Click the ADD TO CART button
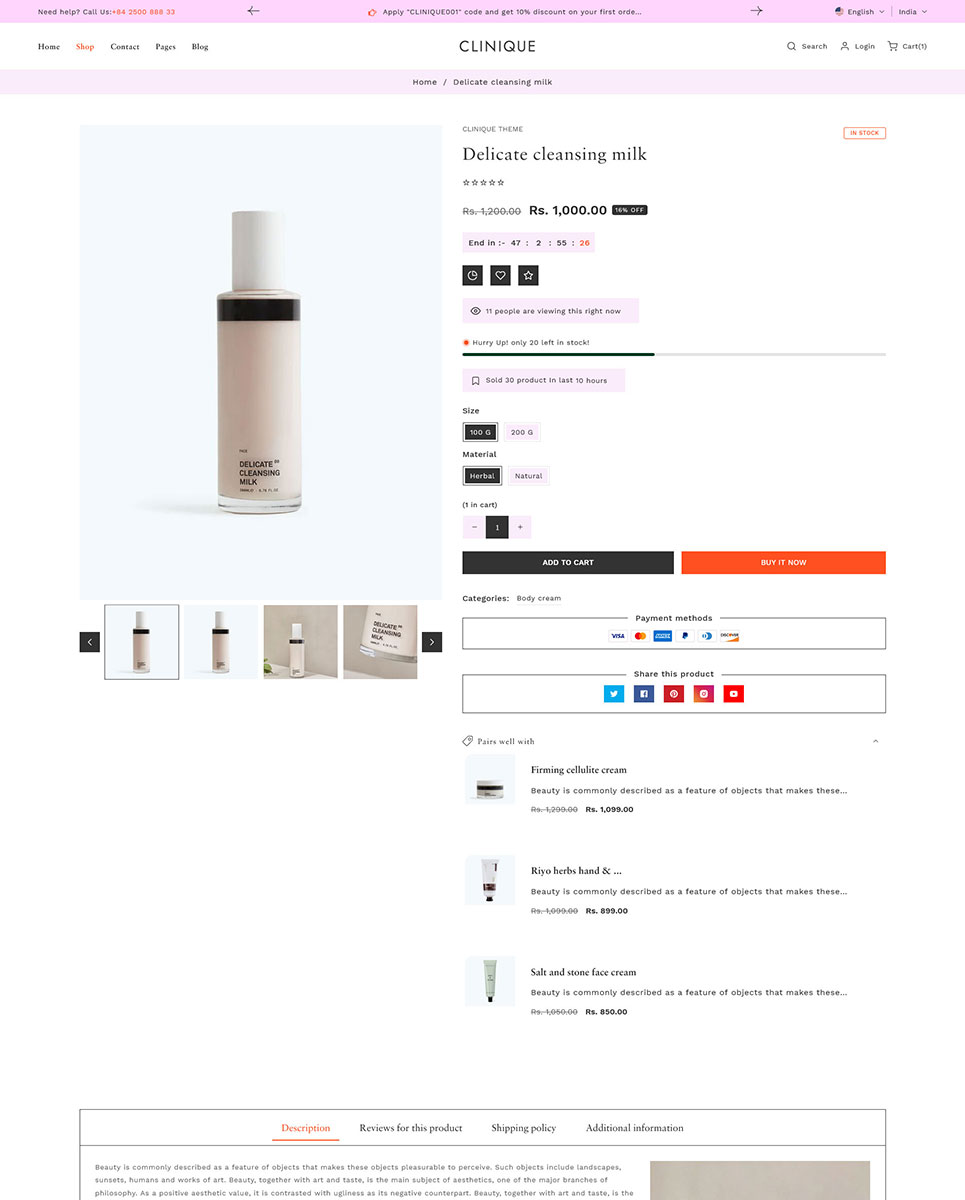 [x=568, y=563]
